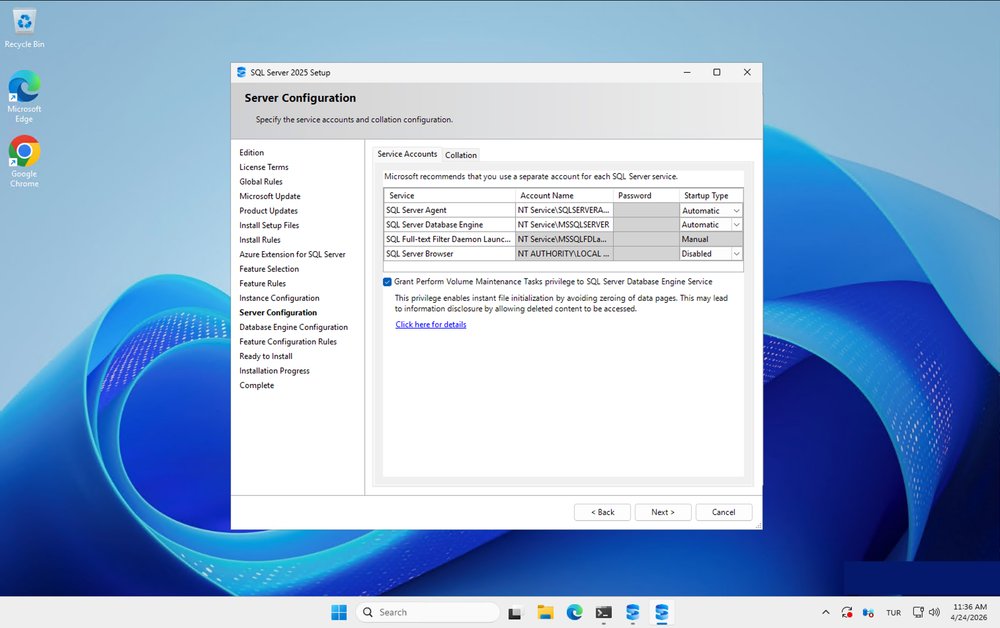This screenshot has height=628, width=1000.
Task: Uncheck Grant Perform Volume Maintenance Tasks checkbox
Action: [388, 282]
